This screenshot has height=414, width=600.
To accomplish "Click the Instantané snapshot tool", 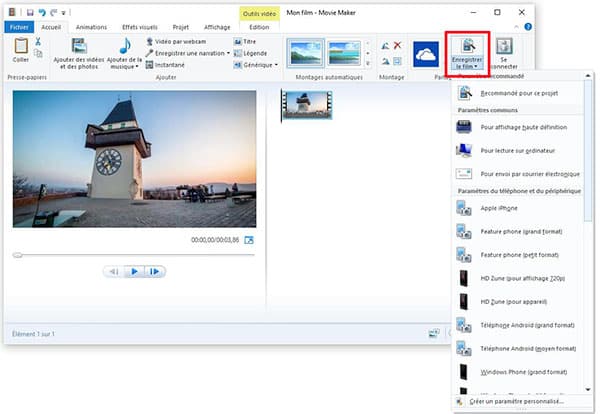I will coord(165,65).
